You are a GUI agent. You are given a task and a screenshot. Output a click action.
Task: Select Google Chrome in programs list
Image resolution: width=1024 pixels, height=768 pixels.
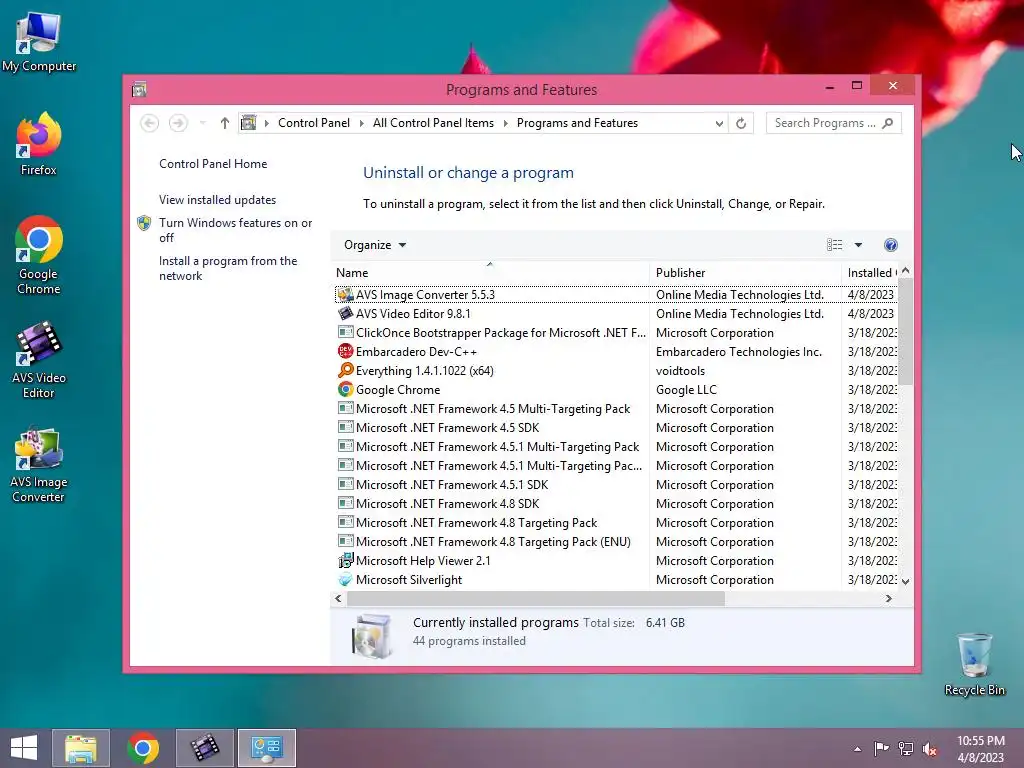pos(615,389)
